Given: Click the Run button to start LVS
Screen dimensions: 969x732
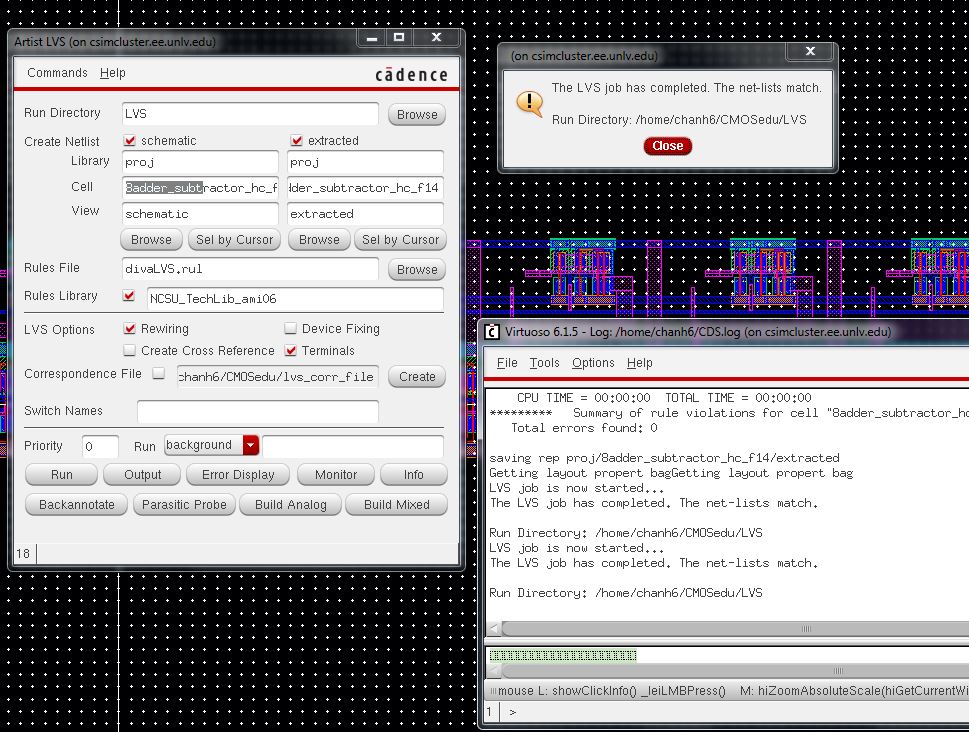Looking at the screenshot, I should [60, 474].
